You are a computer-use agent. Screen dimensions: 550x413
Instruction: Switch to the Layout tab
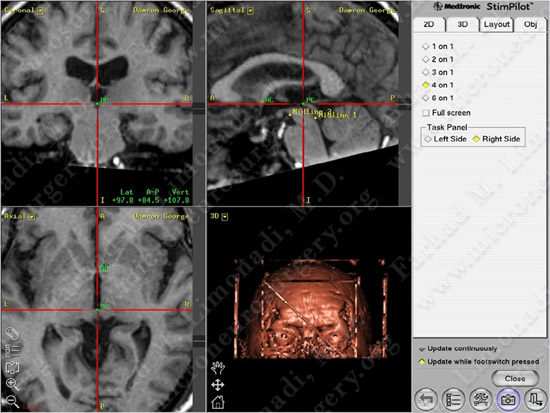tap(496, 25)
